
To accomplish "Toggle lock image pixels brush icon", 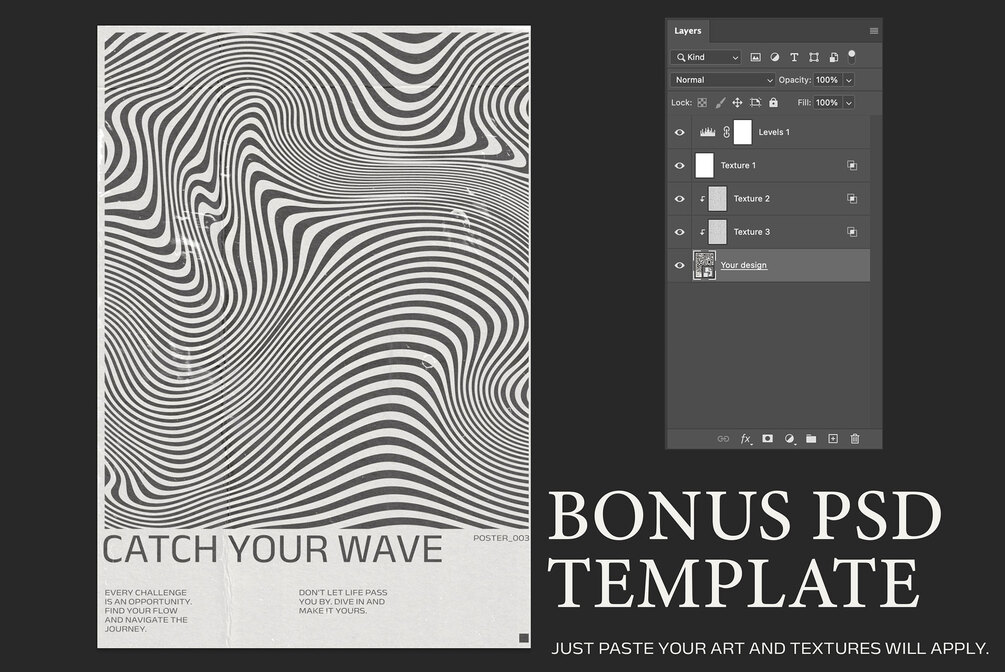I will (720, 103).
